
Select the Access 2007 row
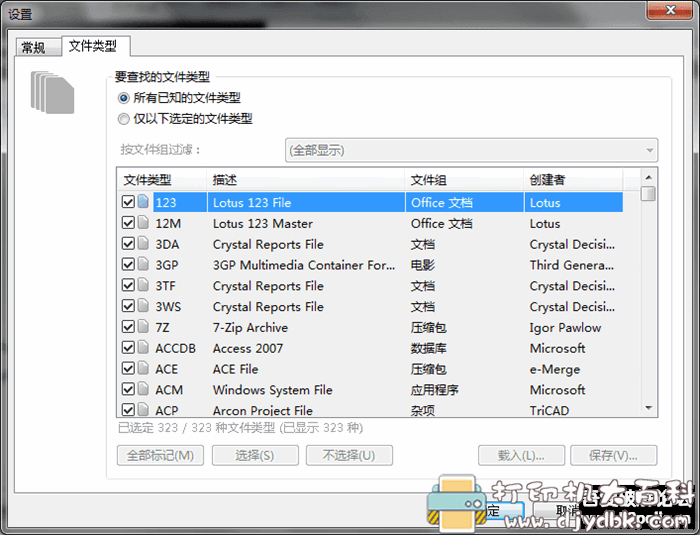[x=371, y=348]
